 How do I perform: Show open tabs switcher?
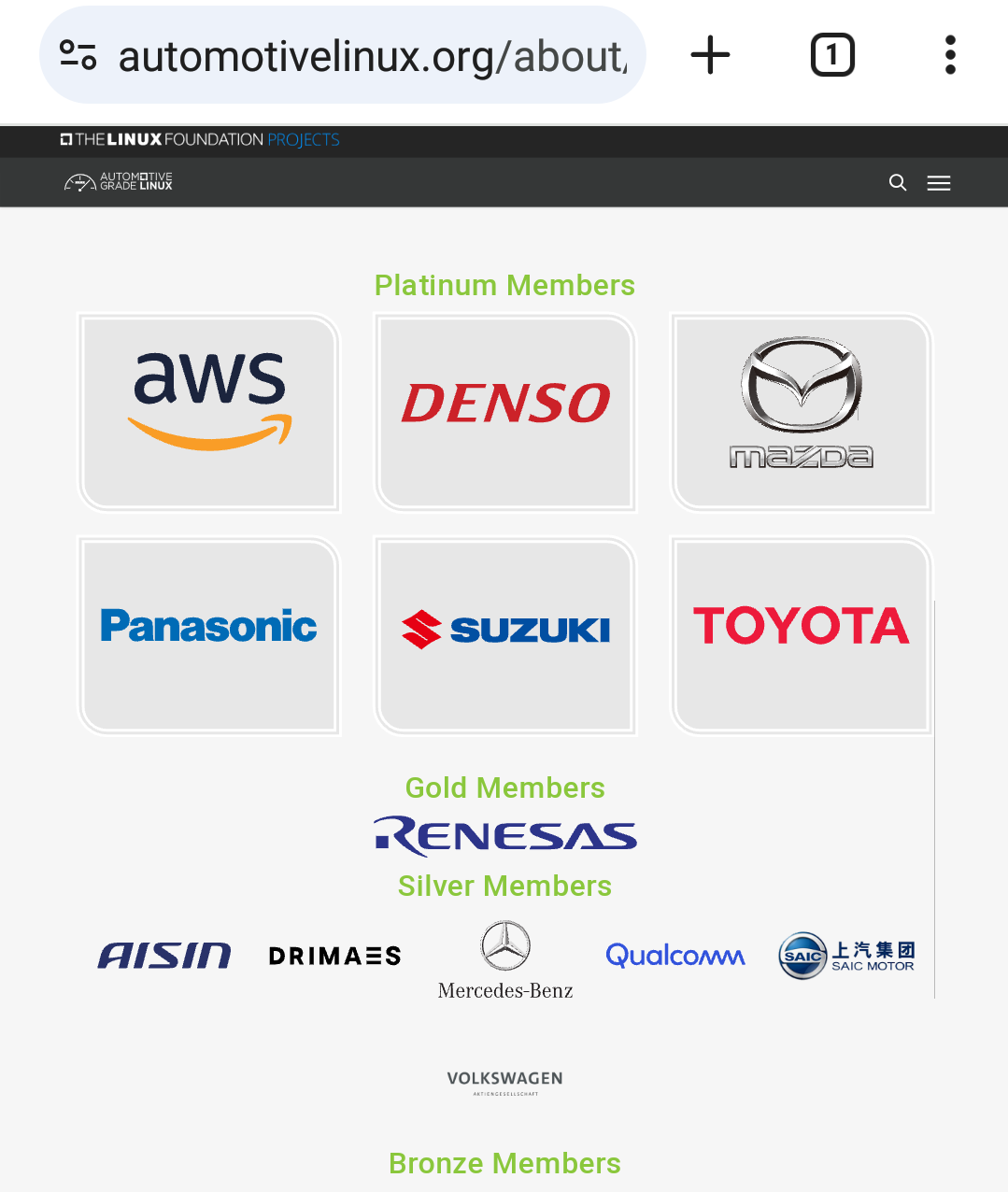pos(831,55)
